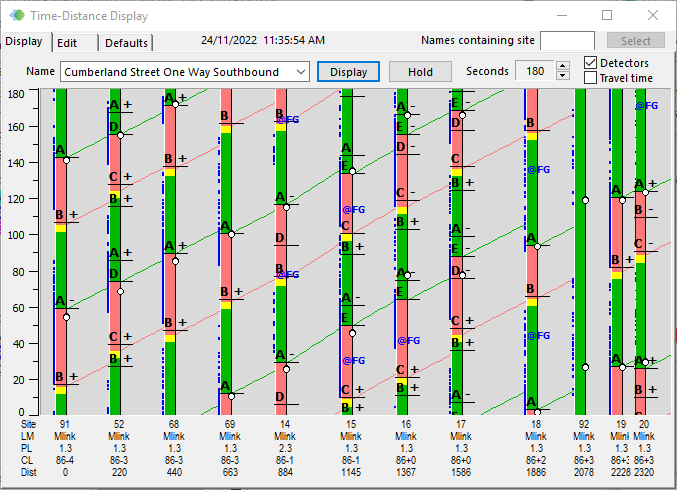Click the upper @FG marker on site 15

pyautogui.click(x=354, y=210)
